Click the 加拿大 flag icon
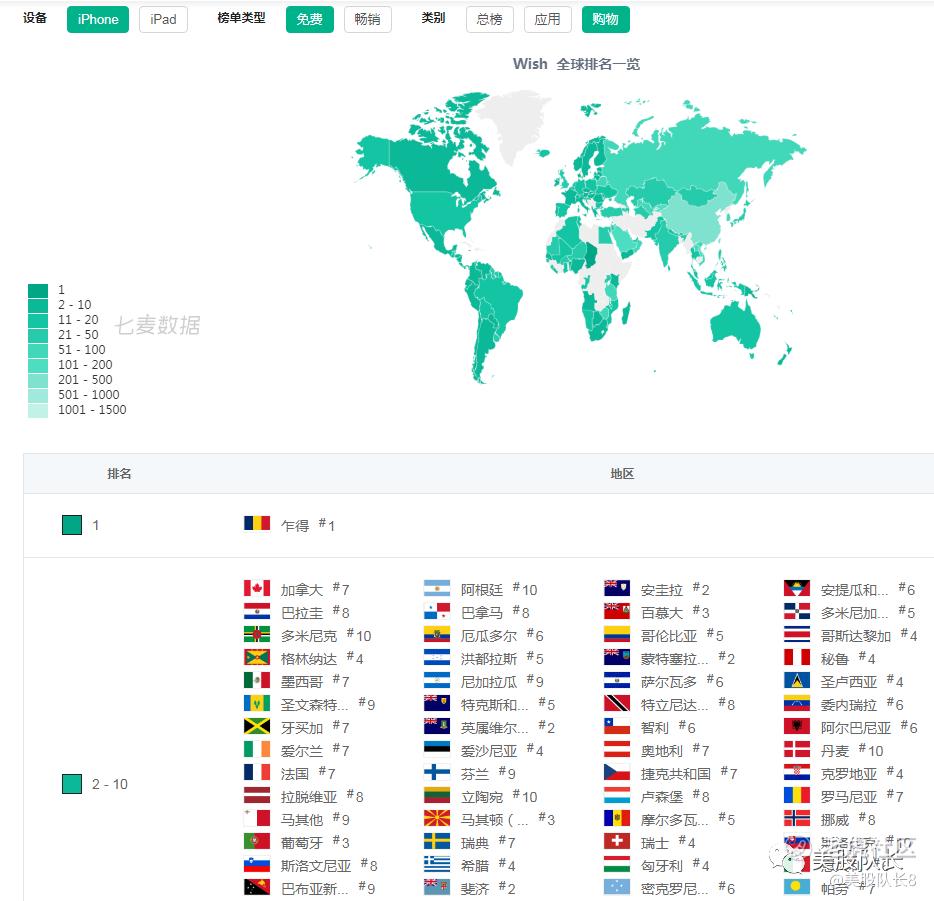The width and height of the screenshot is (934, 901). click(257, 588)
